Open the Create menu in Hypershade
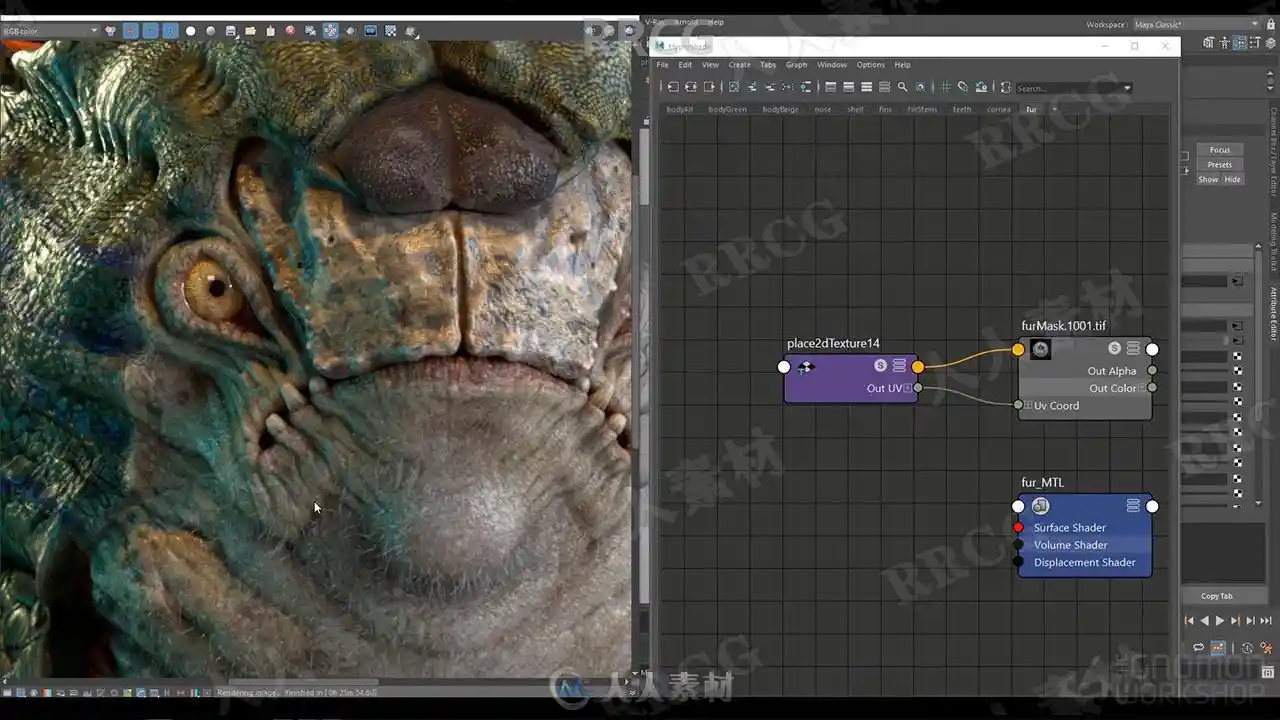The height and width of the screenshot is (720, 1280). (739, 65)
